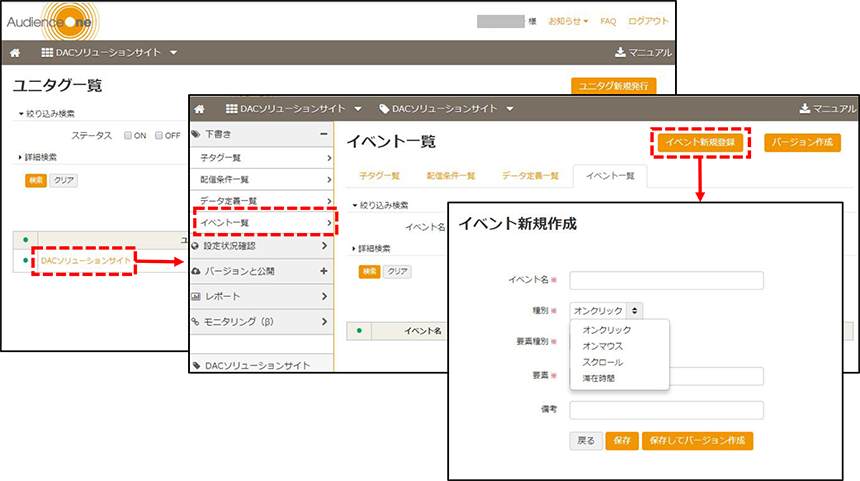Check the OFF status checkbox
This screenshot has width=860, height=481.
pos(159,135)
